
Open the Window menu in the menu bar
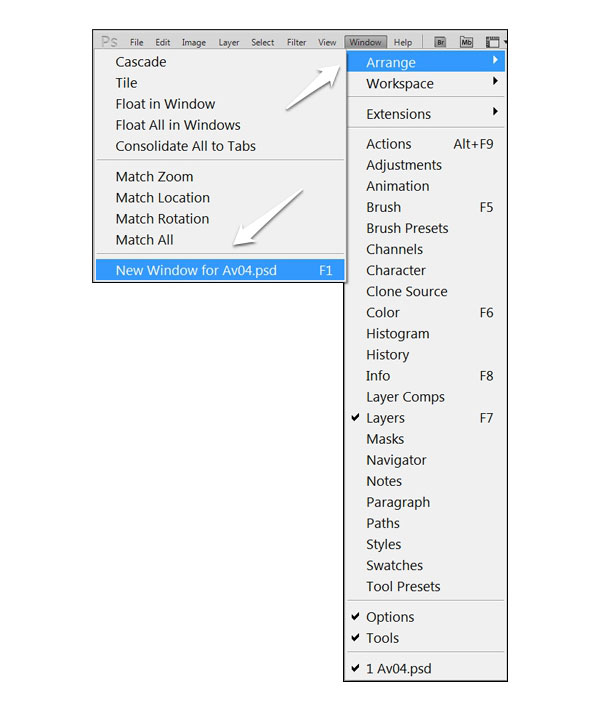(366, 42)
